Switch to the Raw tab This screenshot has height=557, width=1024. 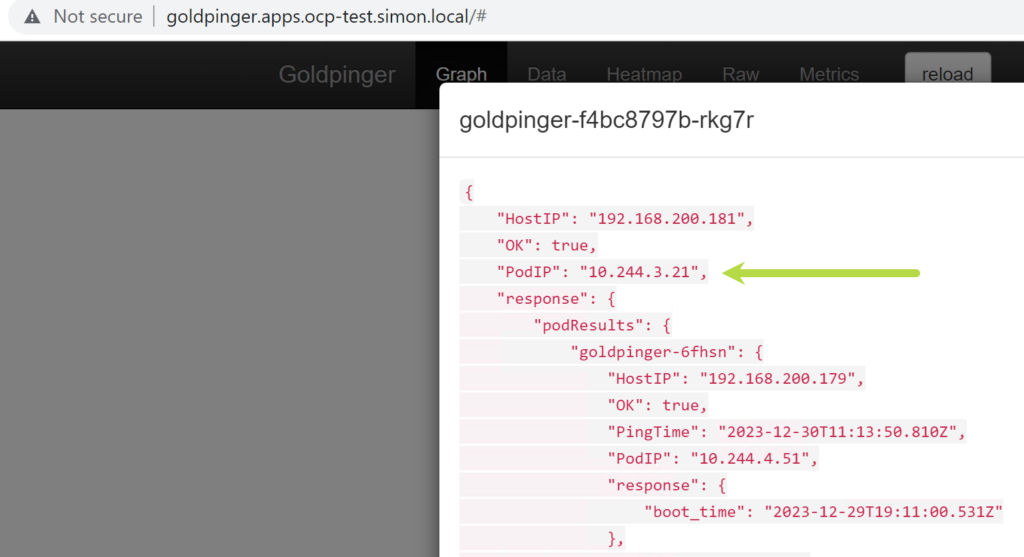(741, 74)
